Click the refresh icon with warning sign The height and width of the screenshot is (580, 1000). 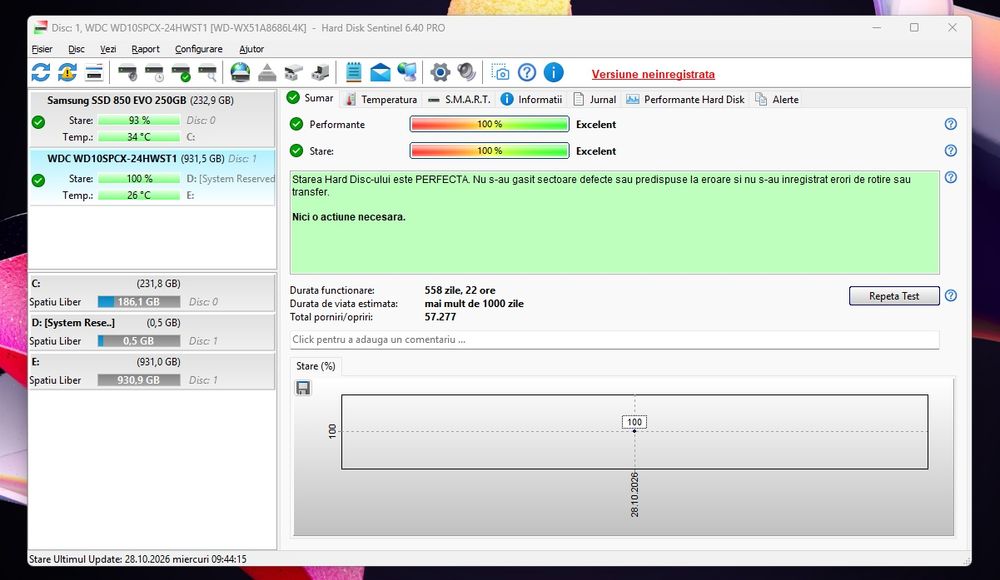(x=67, y=73)
